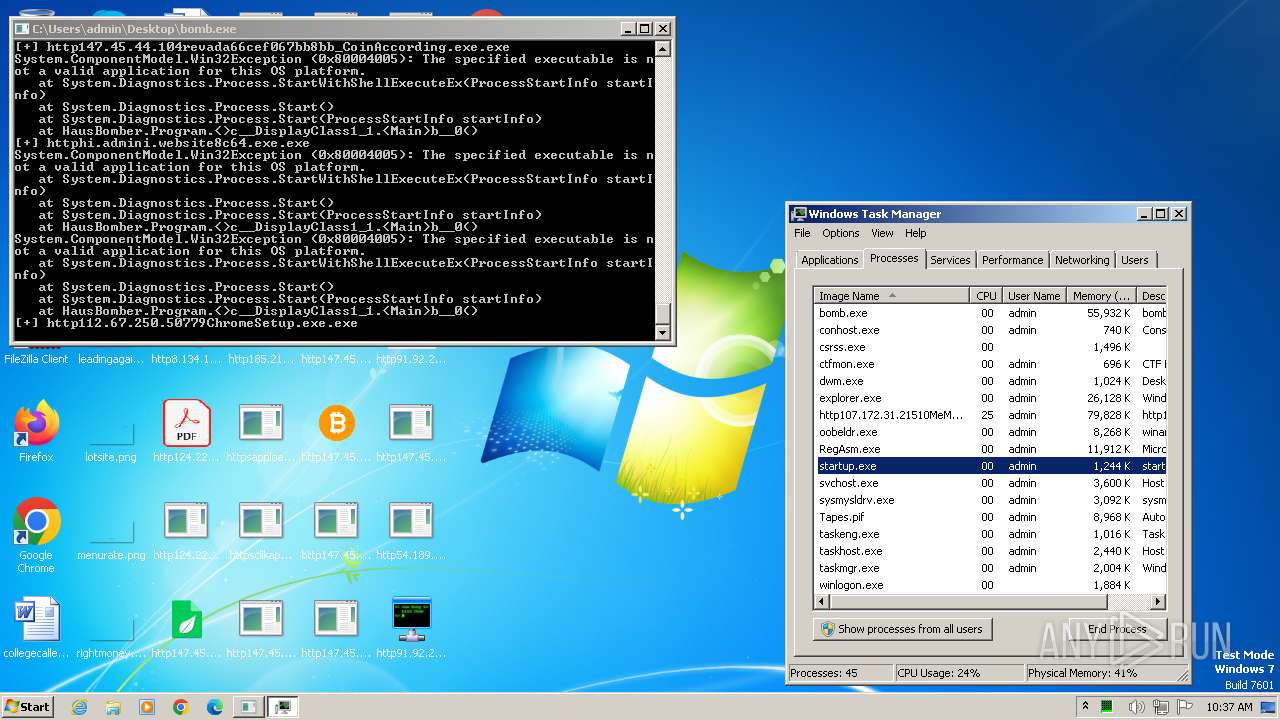Open the Firefox desktop shortcut
Viewport: 1280px width, 720px height.
click(x=36, y=432)
